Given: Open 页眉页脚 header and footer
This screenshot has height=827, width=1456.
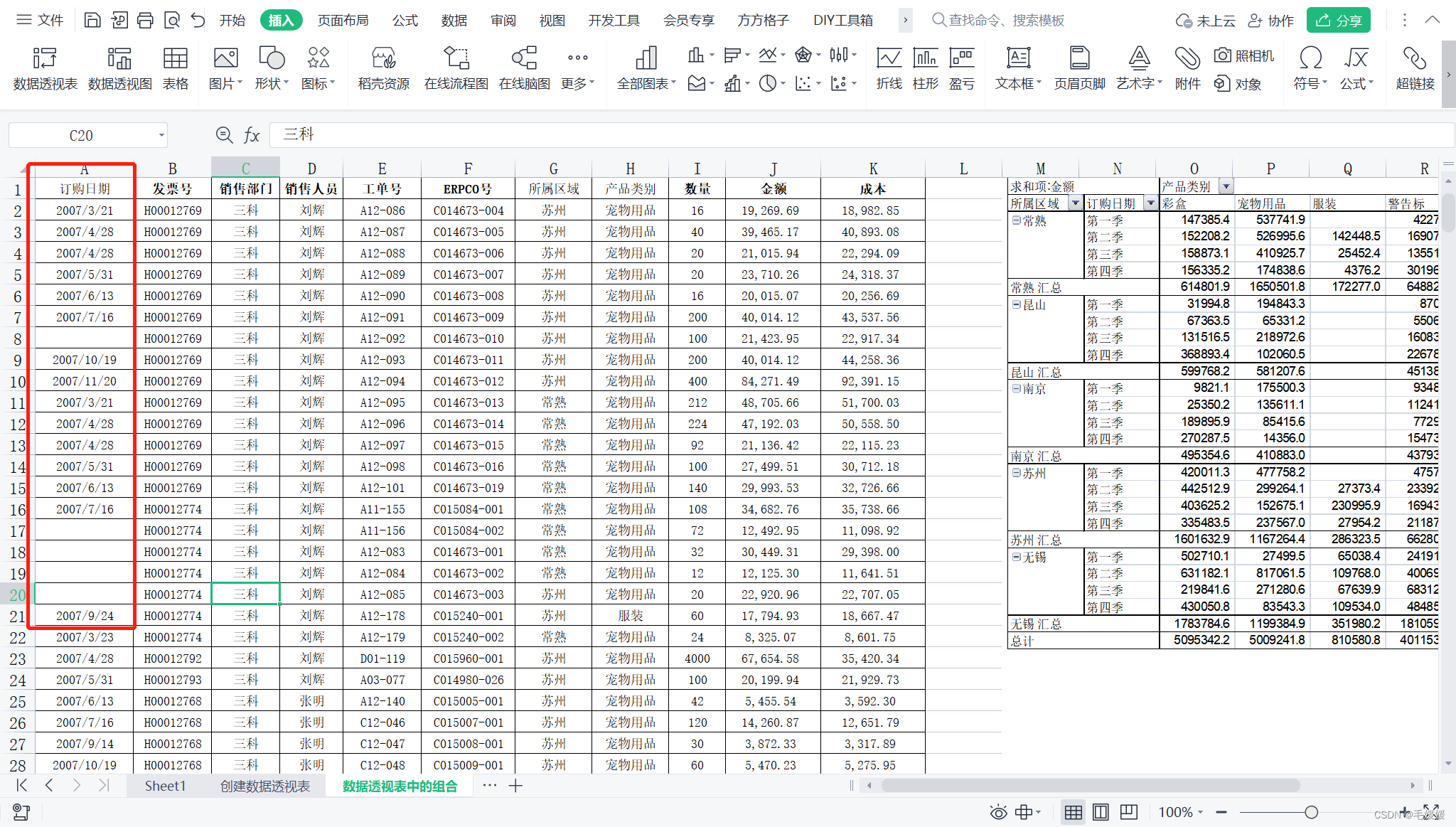Looking at the screenshot, I should click(x=1079, y=68).
